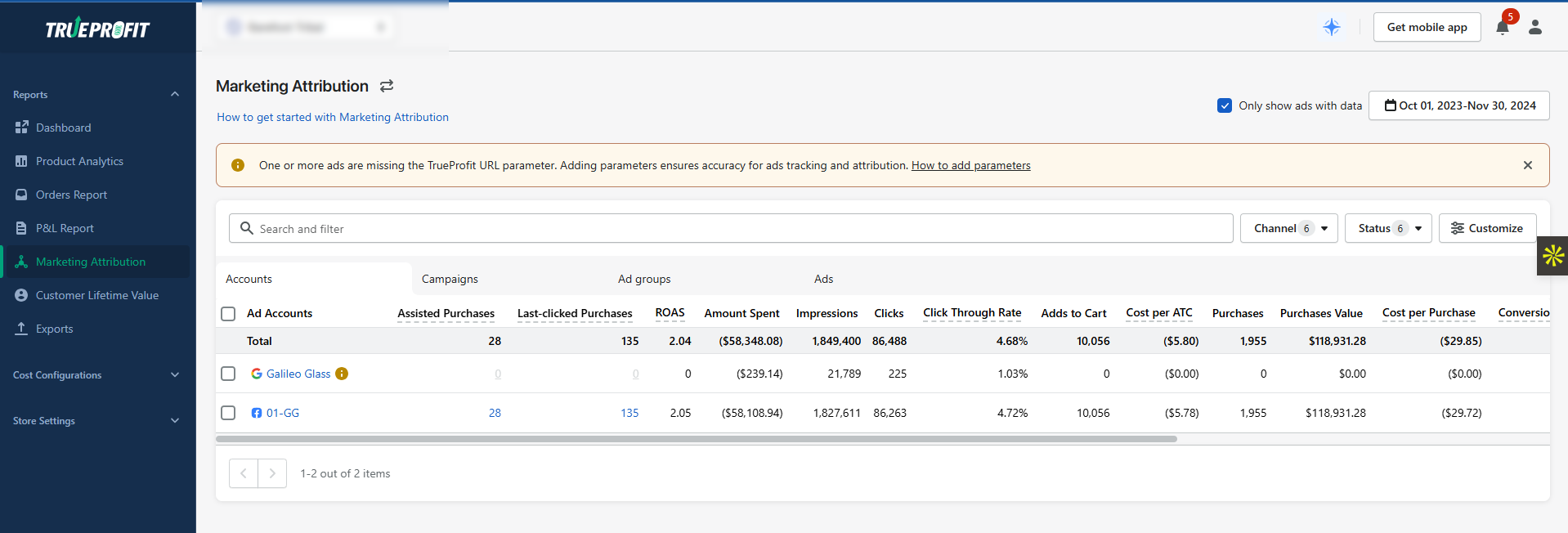Go to next page of results

coord(272,473)
